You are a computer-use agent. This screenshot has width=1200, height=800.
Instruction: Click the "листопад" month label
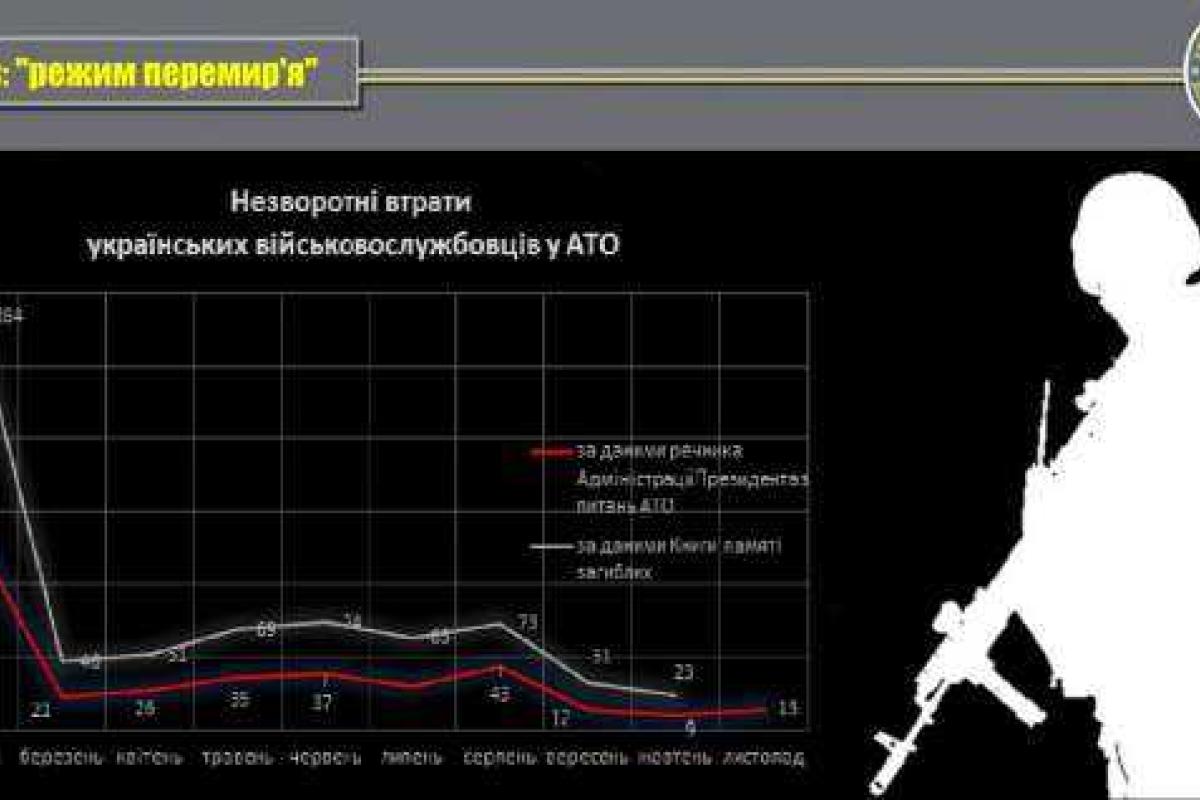pyautogui.click(x=763, y=757)
